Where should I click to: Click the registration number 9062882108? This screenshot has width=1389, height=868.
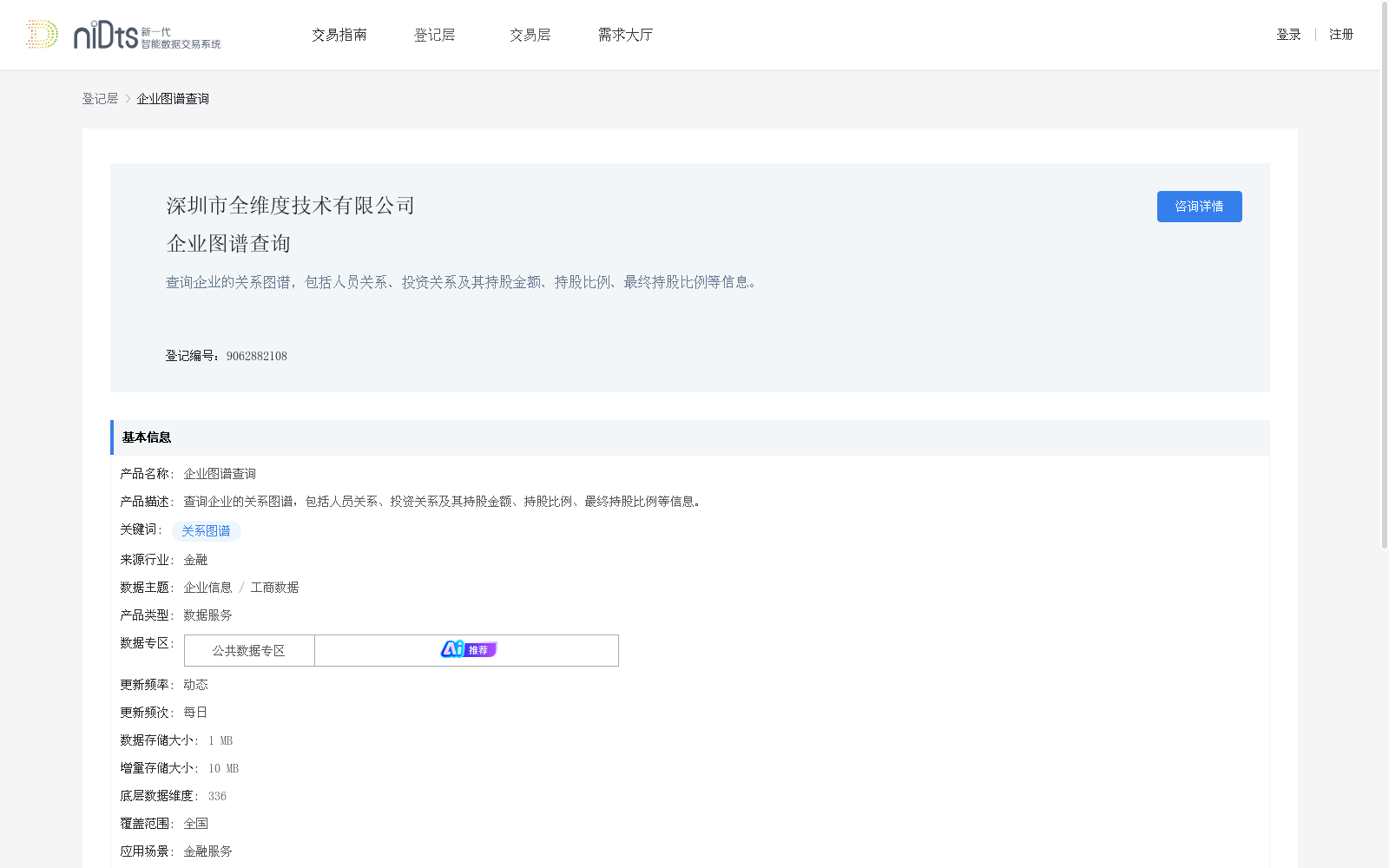257,356
